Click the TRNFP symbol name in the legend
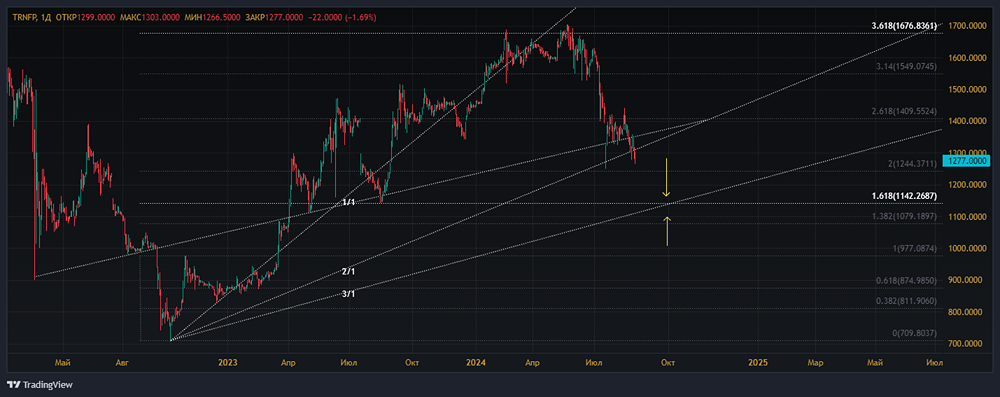 point(24,17)
